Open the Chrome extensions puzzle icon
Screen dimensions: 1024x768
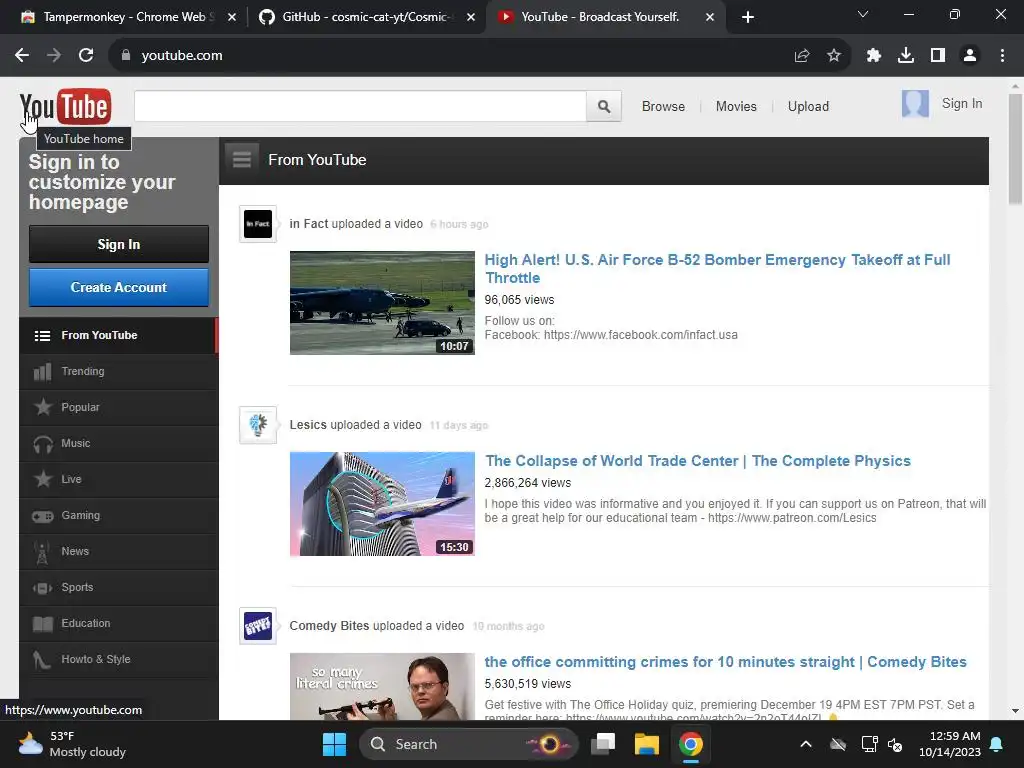[874, 56]
